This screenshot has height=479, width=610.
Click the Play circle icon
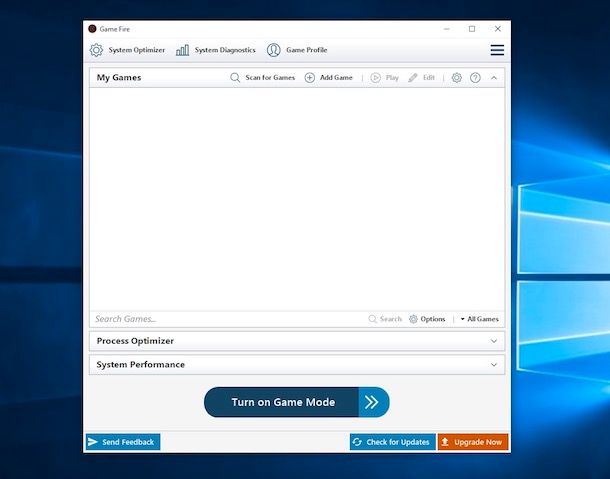(x=375, y=78)
